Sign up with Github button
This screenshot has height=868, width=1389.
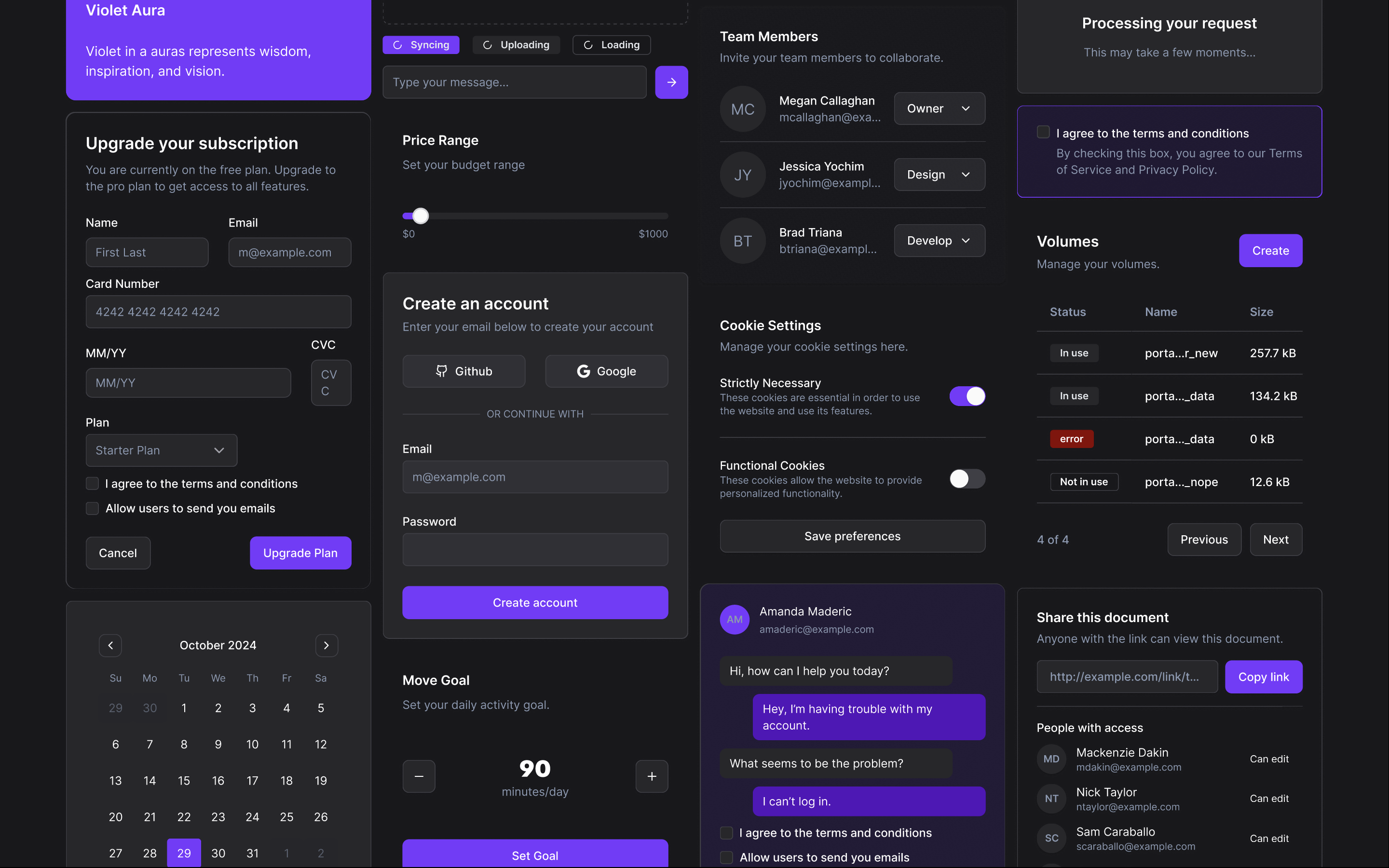click(x=463, y=371)
